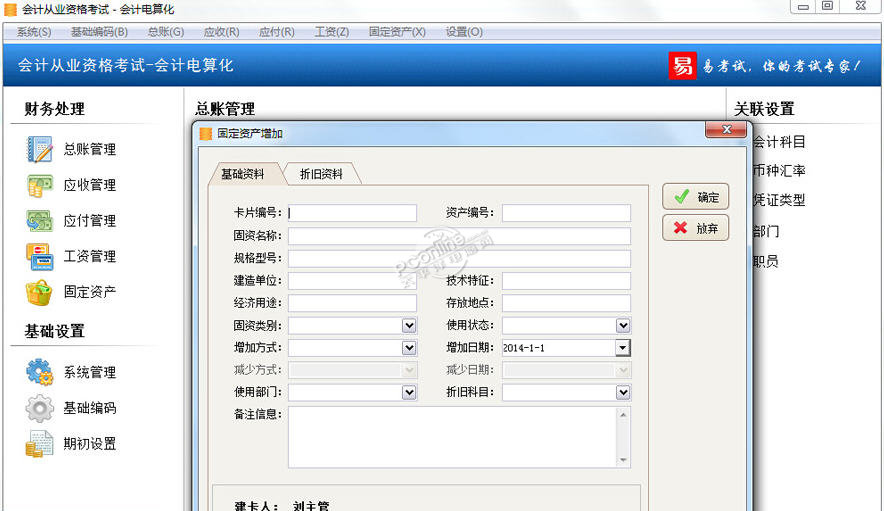Open 工资(Z) menu
Image resolution: width=884 pixels, height=511 pixels.
(332, 32)
